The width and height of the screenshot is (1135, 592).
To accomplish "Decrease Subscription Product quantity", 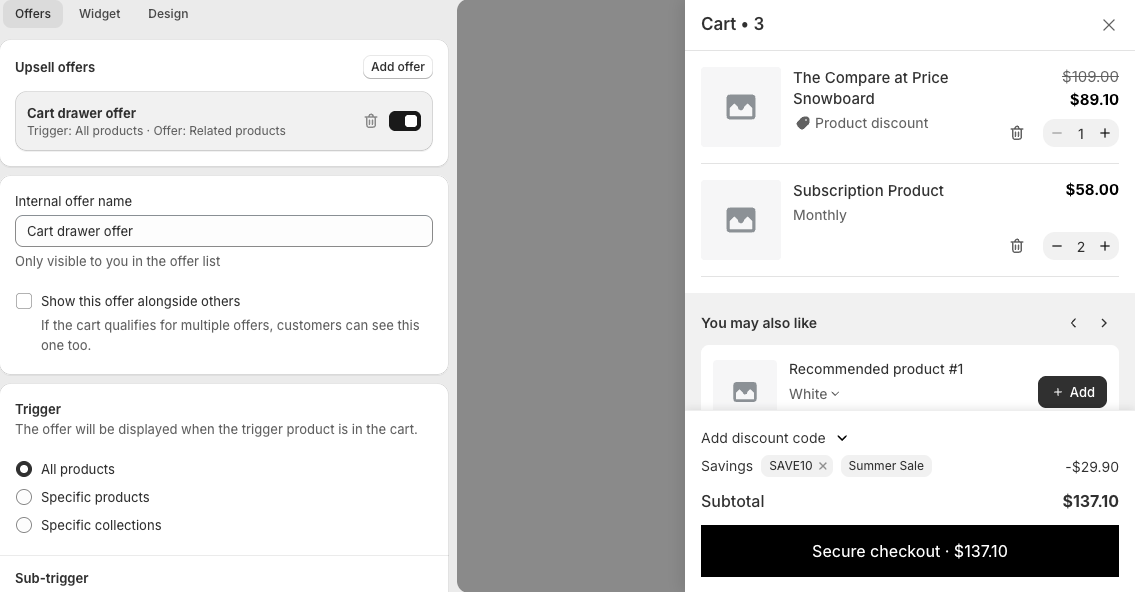I will [1057, 246].
